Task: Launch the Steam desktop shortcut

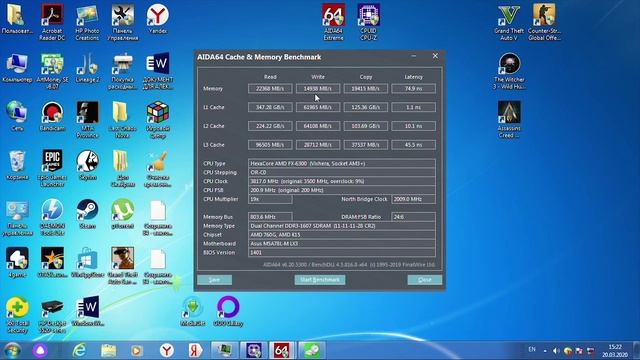Action: pyautogui.click(x=87, y=214)
